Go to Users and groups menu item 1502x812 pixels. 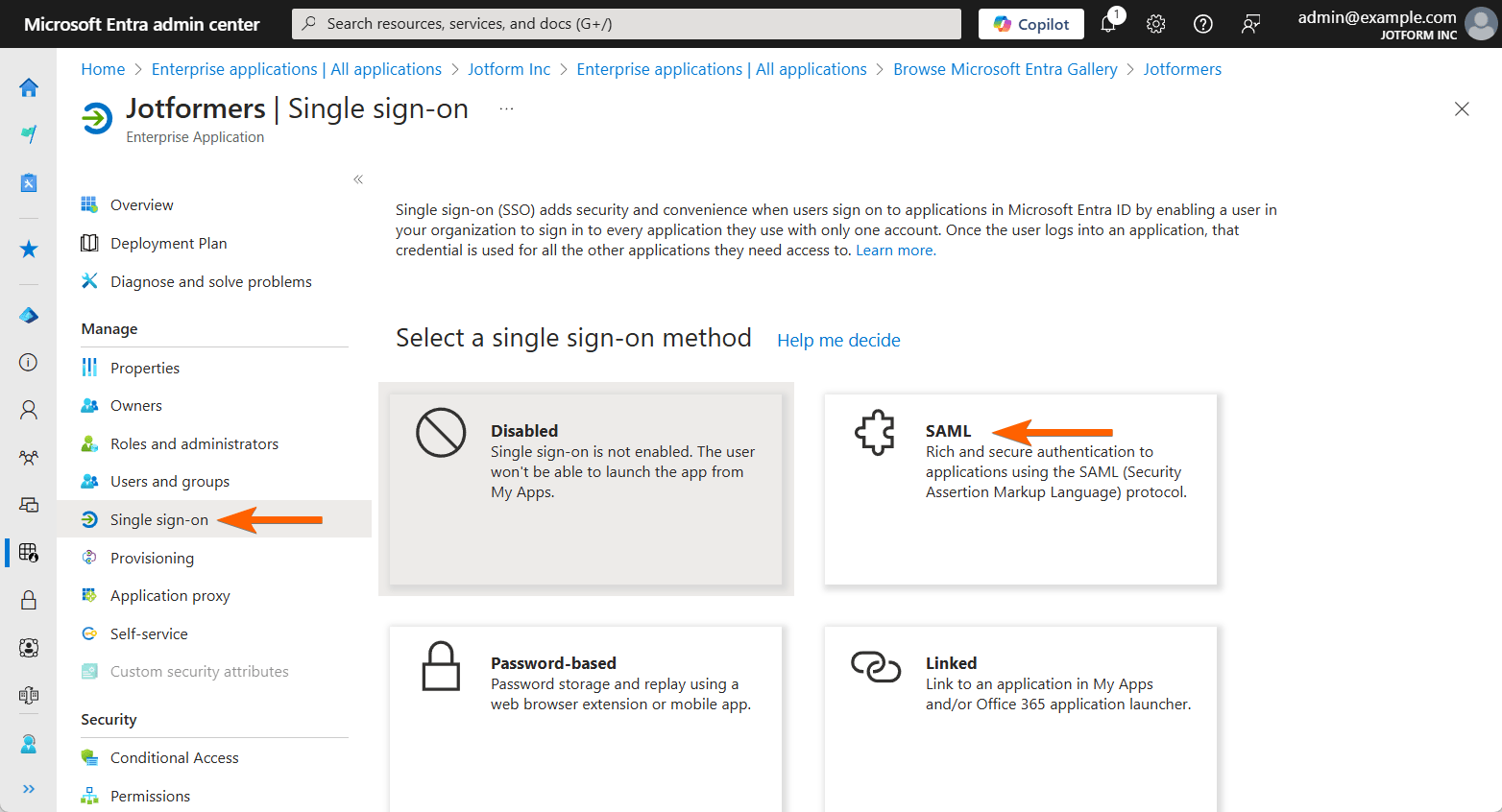click(x=169, y=482)
